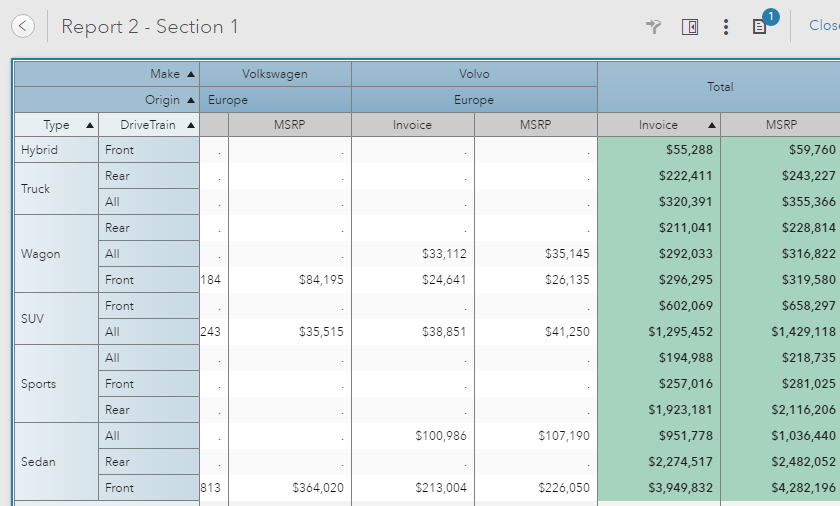This screenshot has height=506, width=840.
Task: Select the Volvo column header
Action: pyautogui.click(x=474, y=74)
